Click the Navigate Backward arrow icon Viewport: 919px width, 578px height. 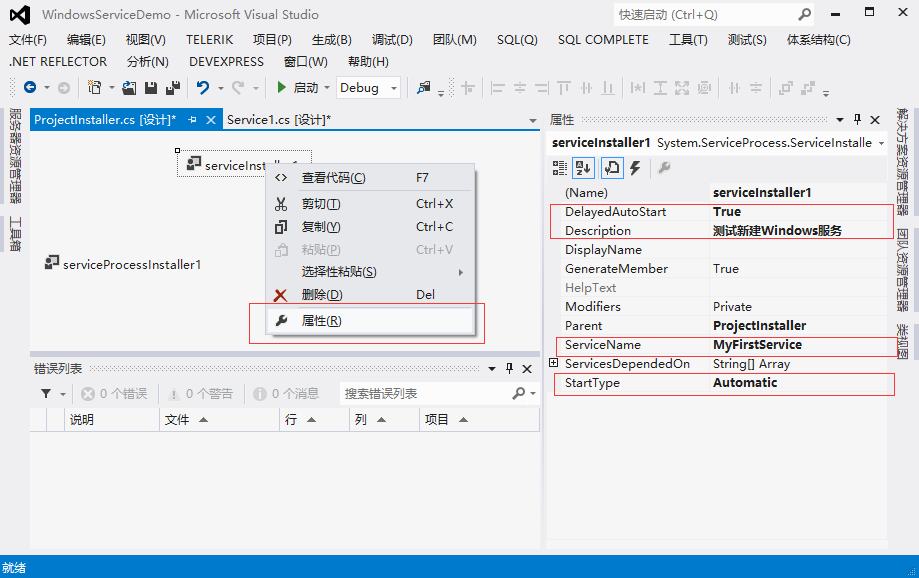tap(30, 88)
